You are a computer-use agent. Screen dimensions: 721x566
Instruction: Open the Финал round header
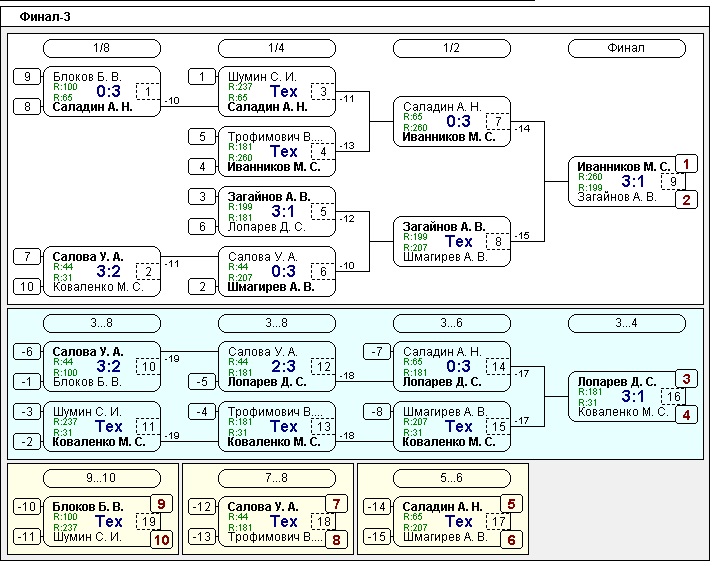click(x=626, y=48)
